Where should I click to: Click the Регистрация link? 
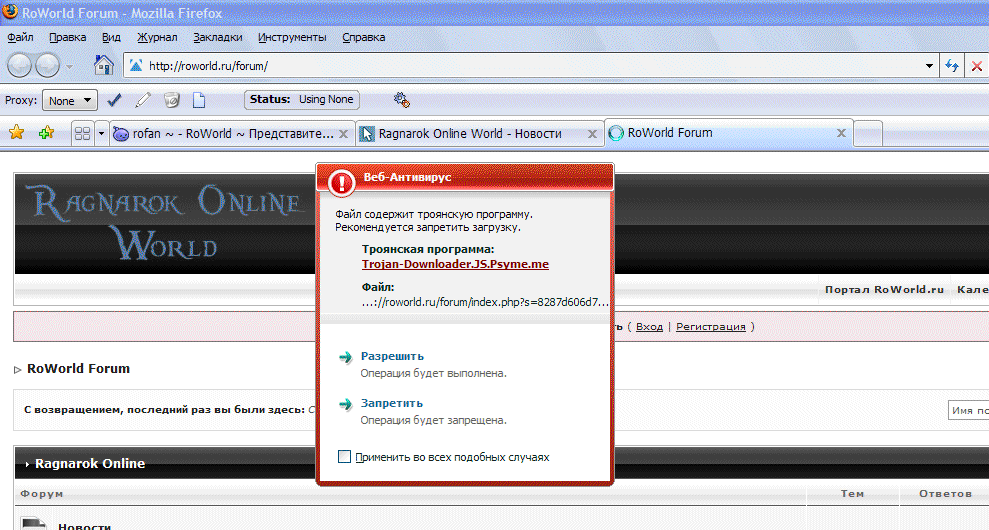click(711, 327)
